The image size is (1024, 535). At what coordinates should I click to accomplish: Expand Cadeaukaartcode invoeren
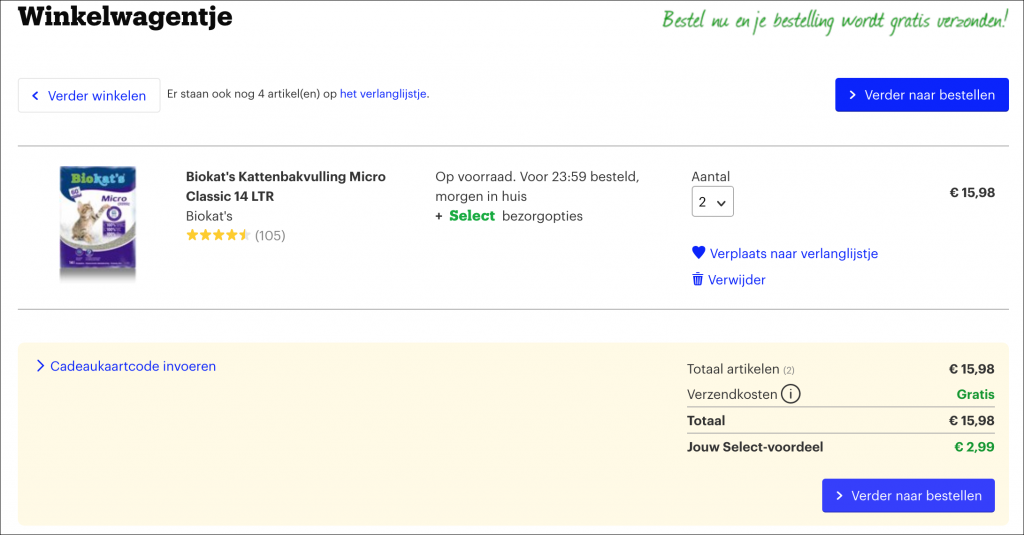(x=126, y=366)
